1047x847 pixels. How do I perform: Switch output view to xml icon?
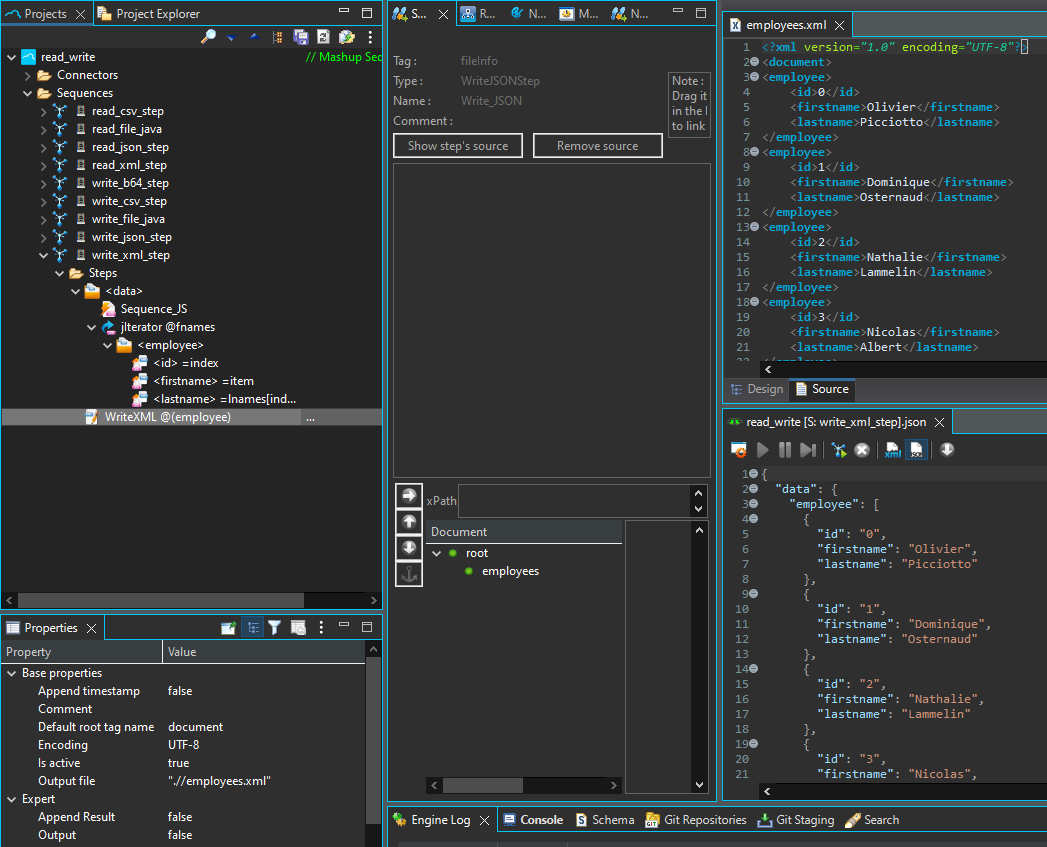891,450
